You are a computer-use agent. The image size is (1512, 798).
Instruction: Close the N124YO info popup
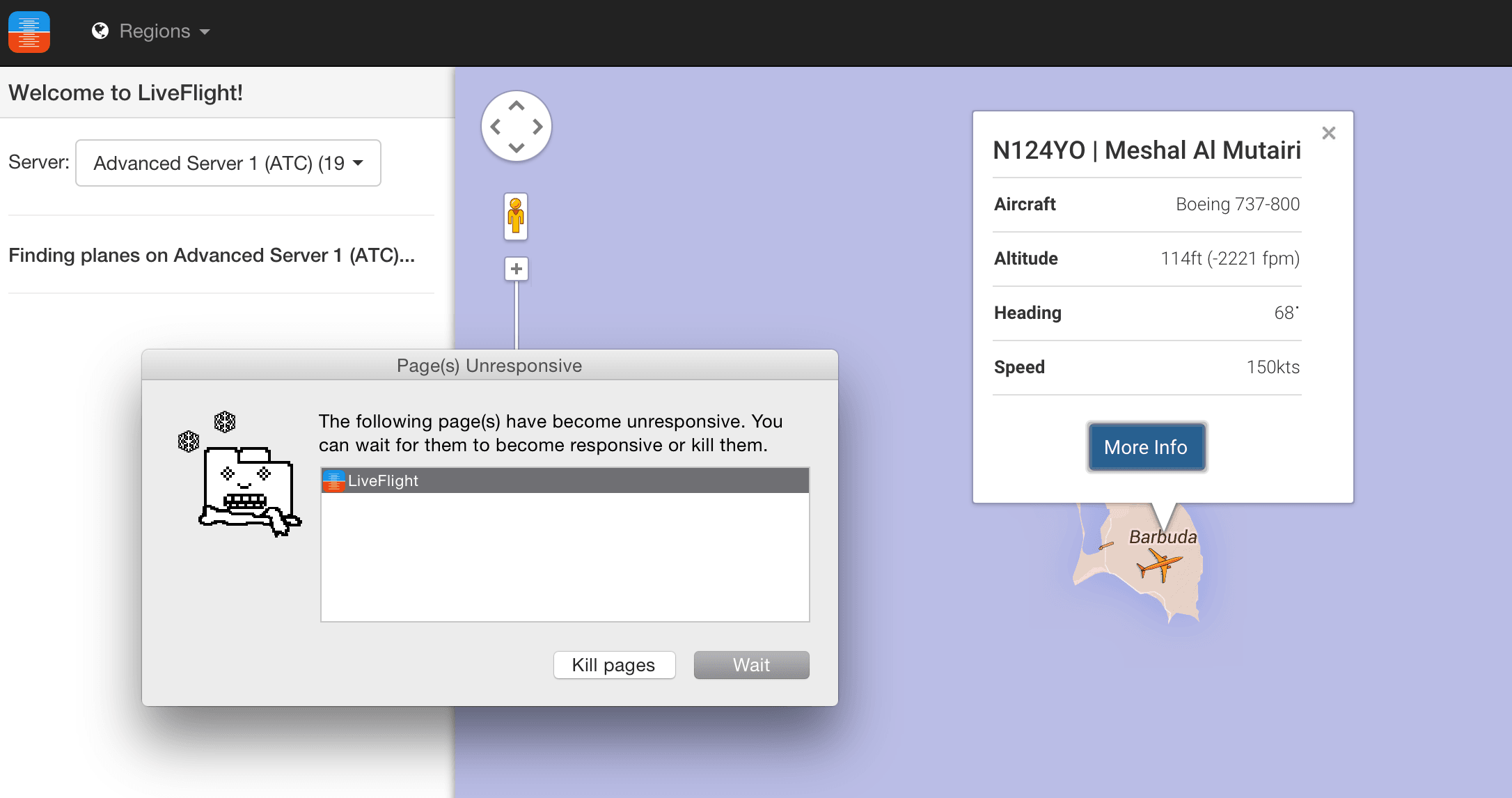click(1328, 133)
